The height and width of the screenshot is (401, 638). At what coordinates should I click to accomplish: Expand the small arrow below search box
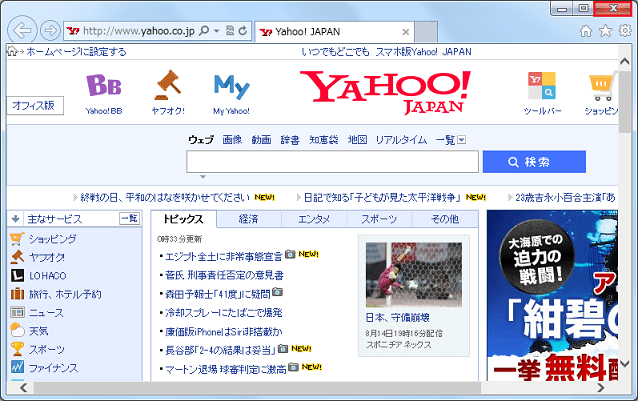click(x=203, y=177)
